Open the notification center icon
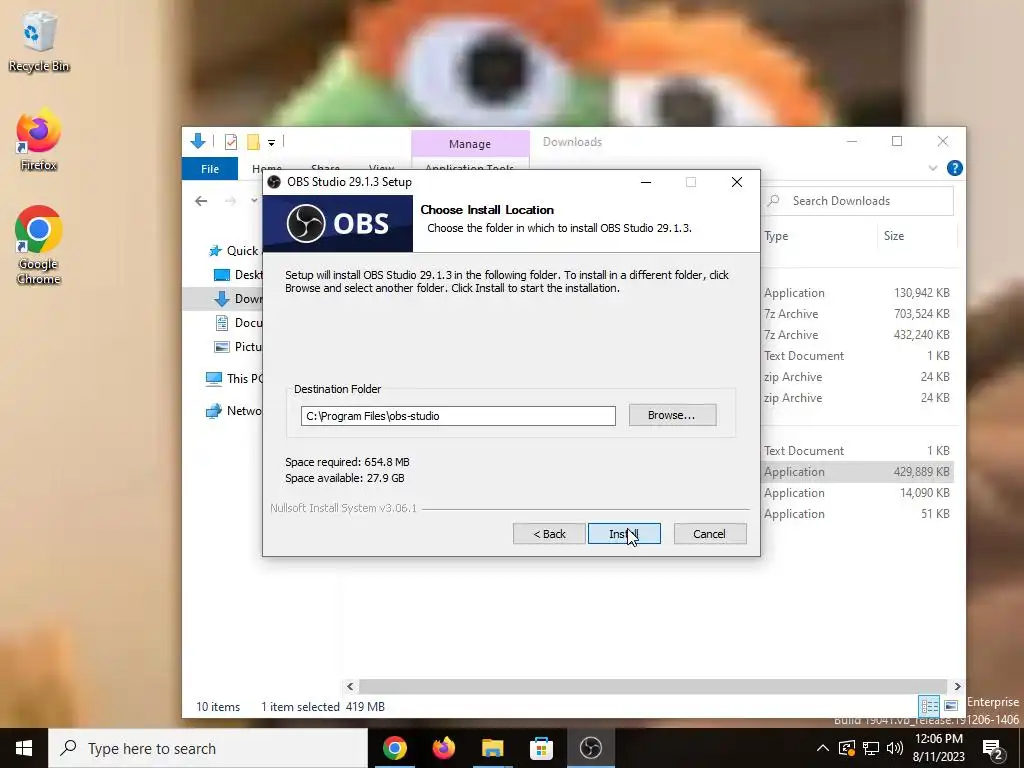 (993, 749)
